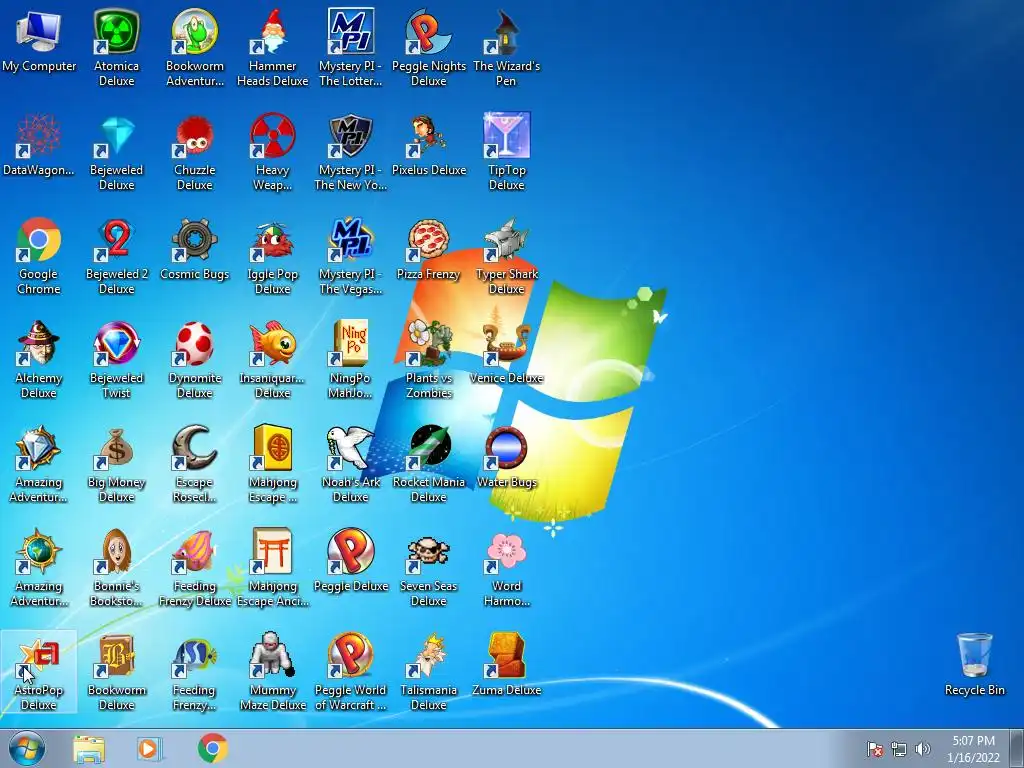Select the Chuzzle Deluxe icon
The image size is (1024, 768).
(x=195, y=135)
